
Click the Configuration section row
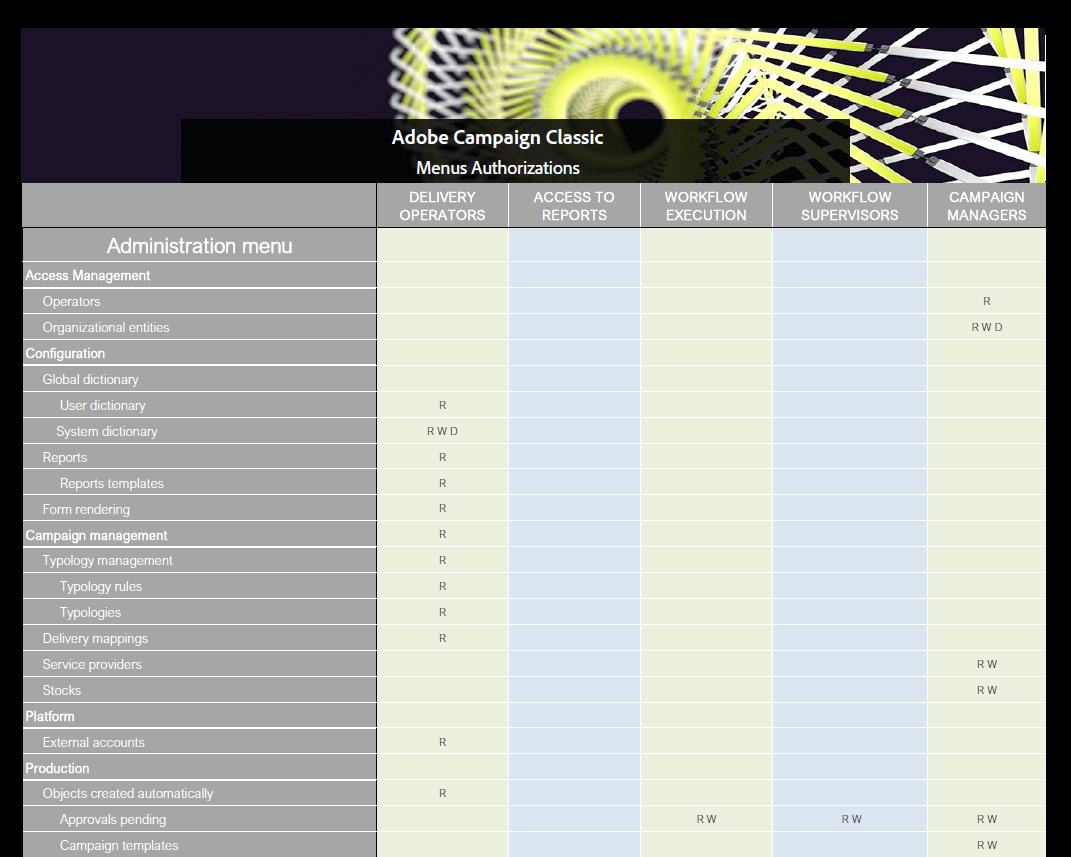(199, 353)
